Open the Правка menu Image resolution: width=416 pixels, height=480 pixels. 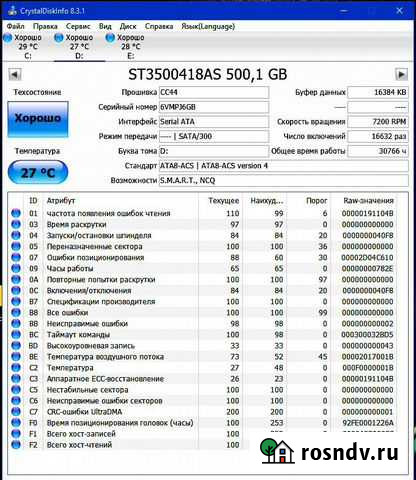tap(45, 26)
